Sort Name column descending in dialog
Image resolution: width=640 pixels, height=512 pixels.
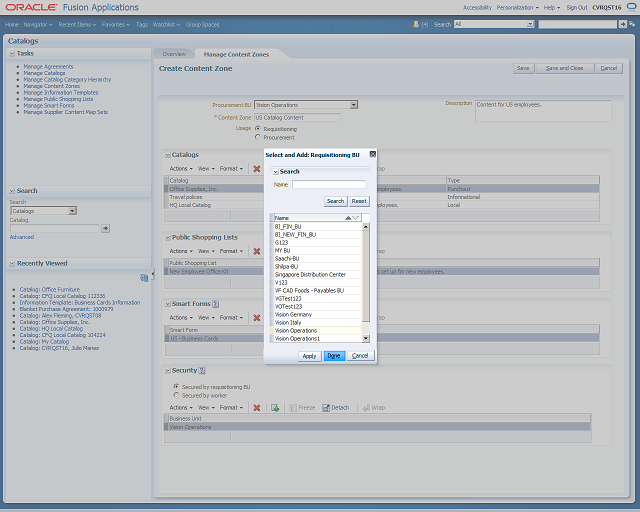(x=355, y=218)
